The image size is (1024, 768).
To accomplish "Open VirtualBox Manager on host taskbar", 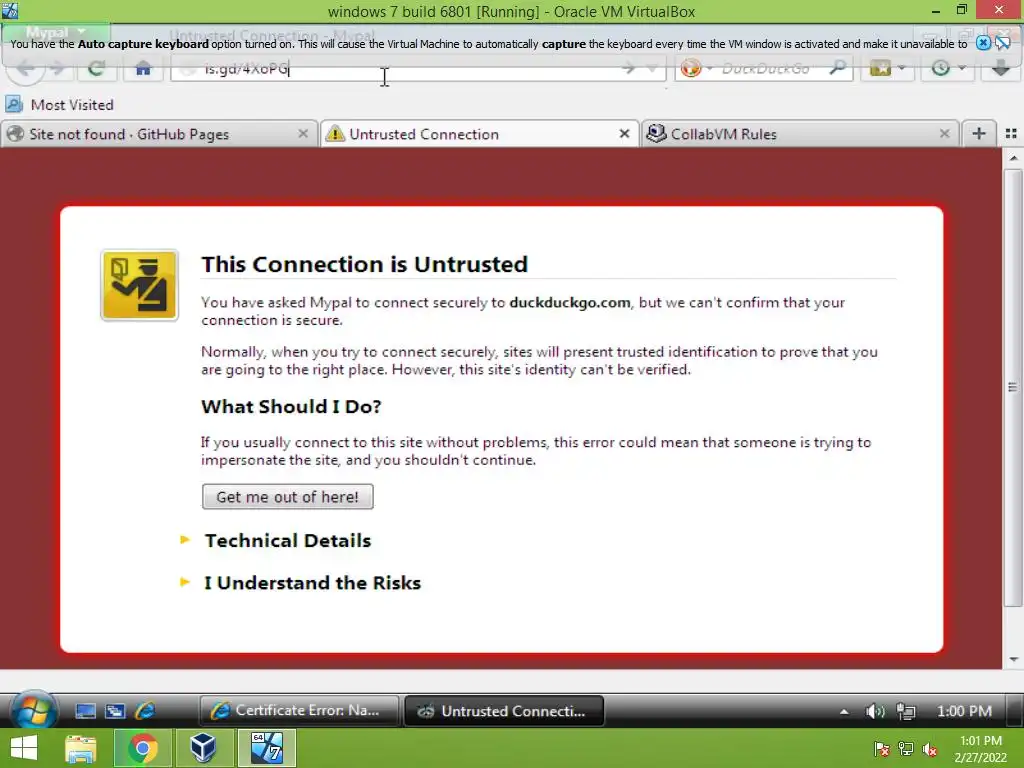I will [203, 748].
